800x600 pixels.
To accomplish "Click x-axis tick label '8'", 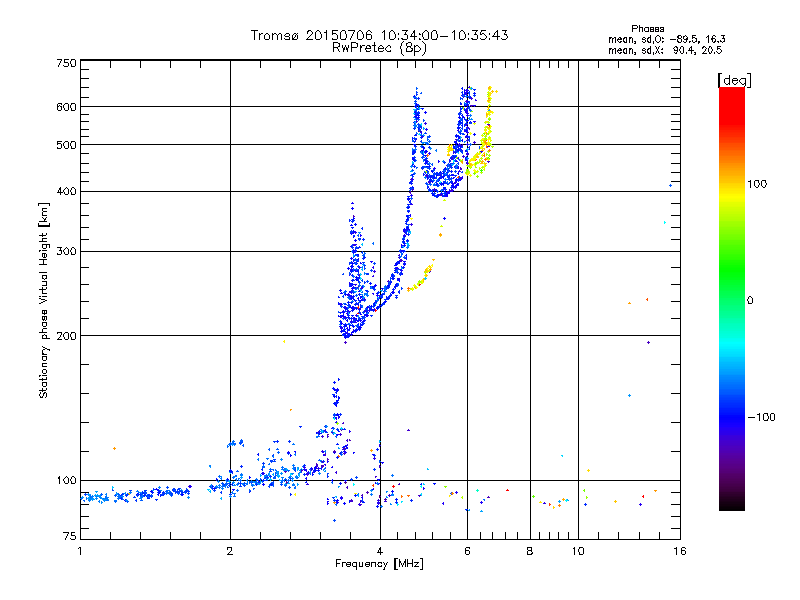I will click(x=530, y=551).
